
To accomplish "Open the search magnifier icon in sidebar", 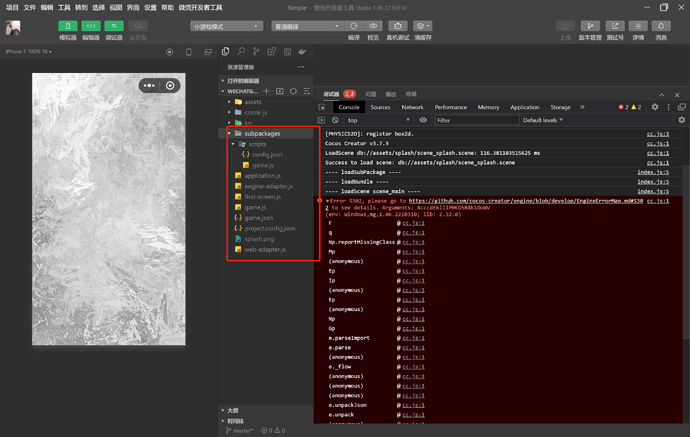I will click(x=241, y=51).
